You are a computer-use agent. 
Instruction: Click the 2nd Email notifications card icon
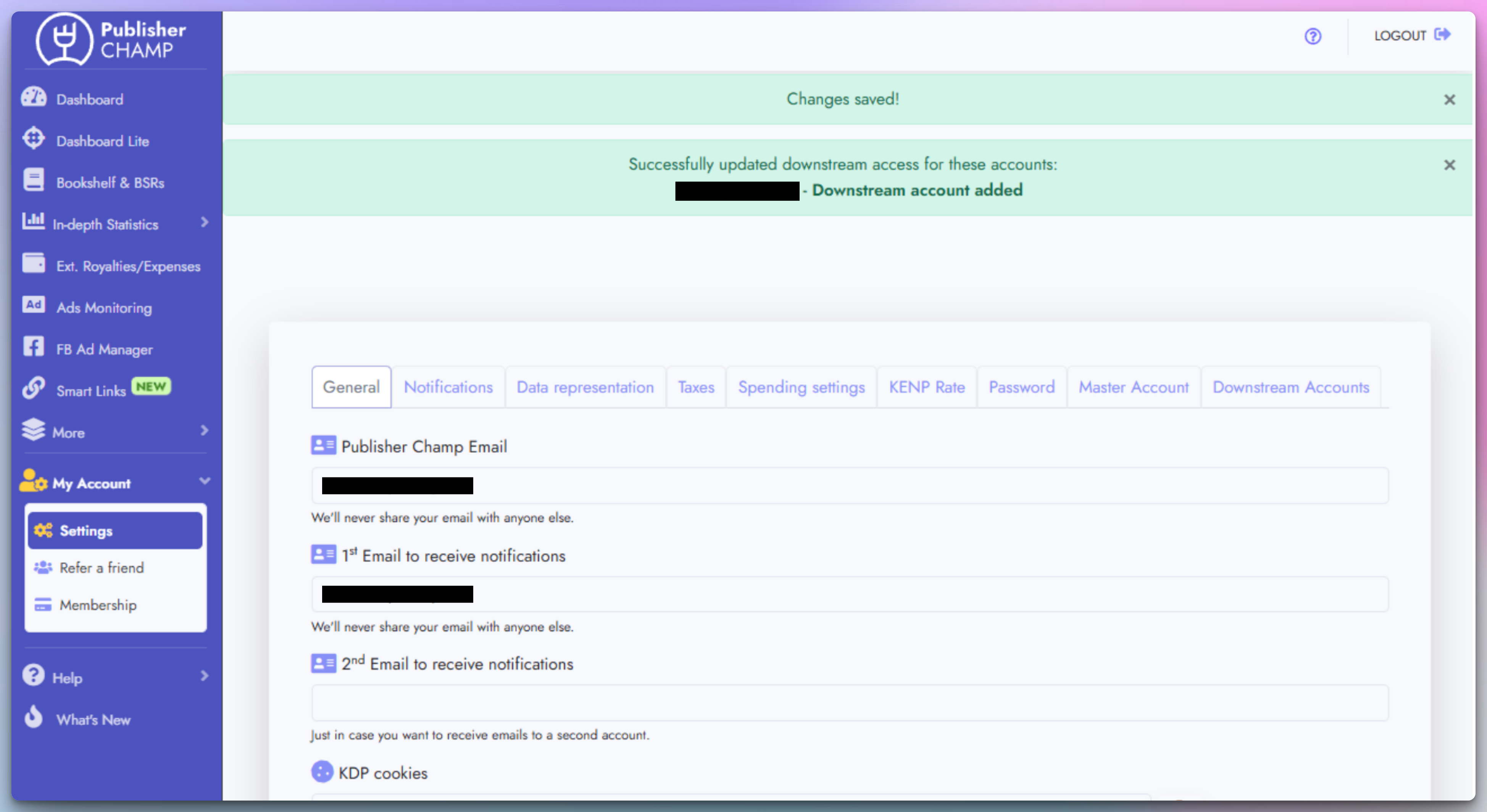[323, 663]
